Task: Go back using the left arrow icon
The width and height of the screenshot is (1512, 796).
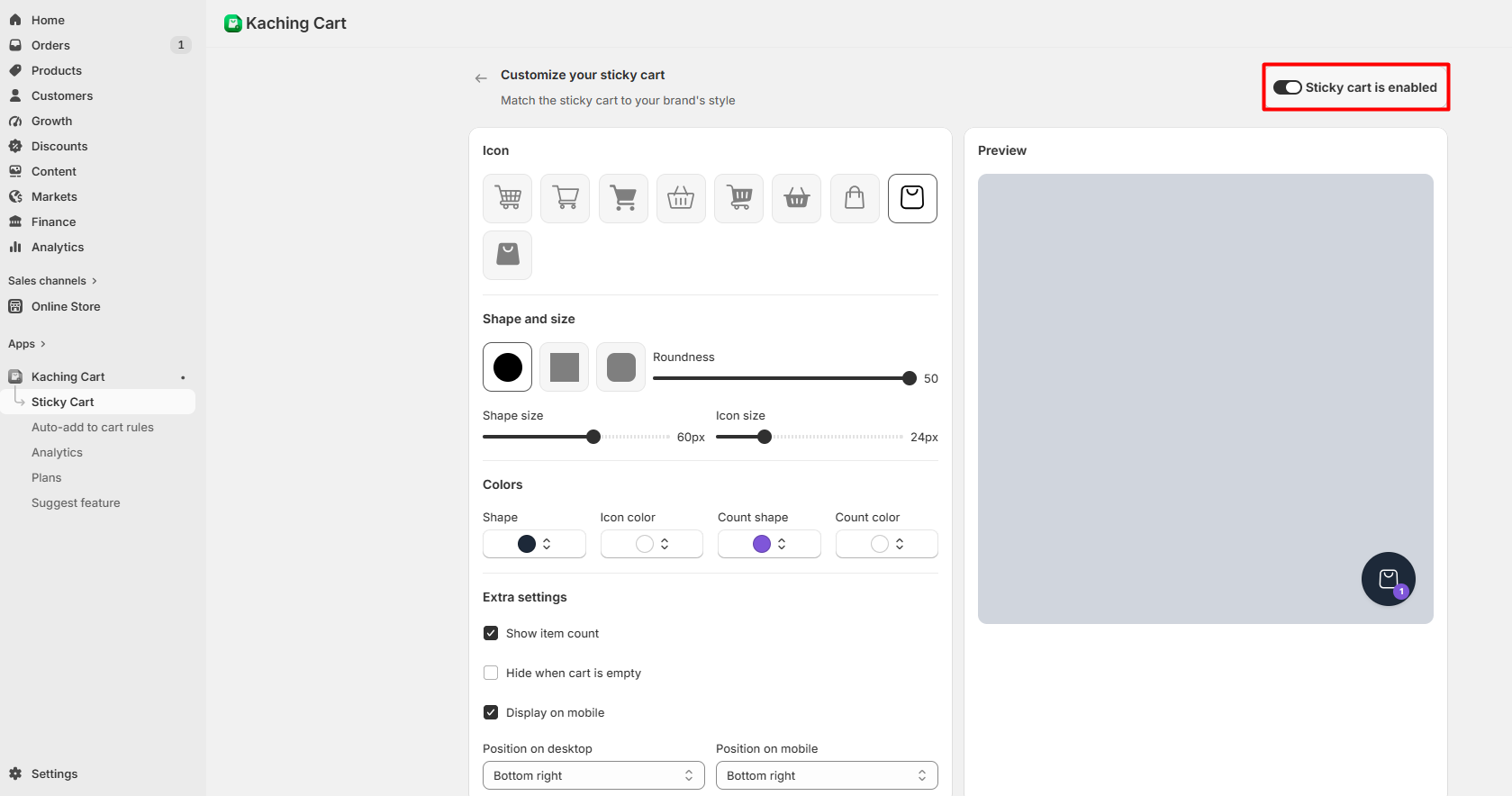Action: click(481, 78)
